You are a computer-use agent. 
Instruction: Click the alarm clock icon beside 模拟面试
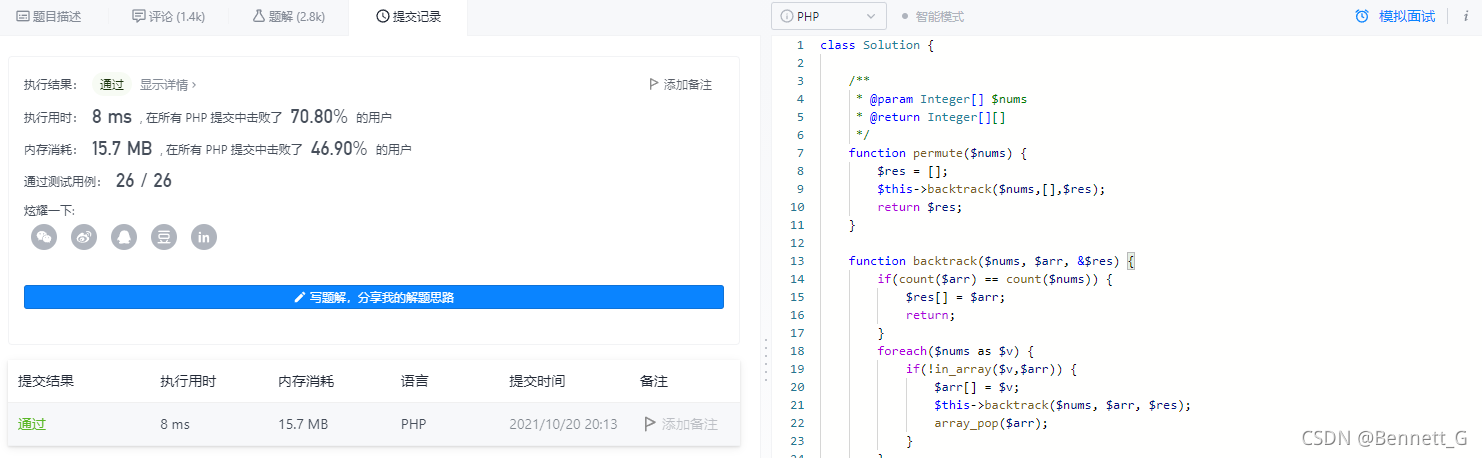click(1361, 16)
